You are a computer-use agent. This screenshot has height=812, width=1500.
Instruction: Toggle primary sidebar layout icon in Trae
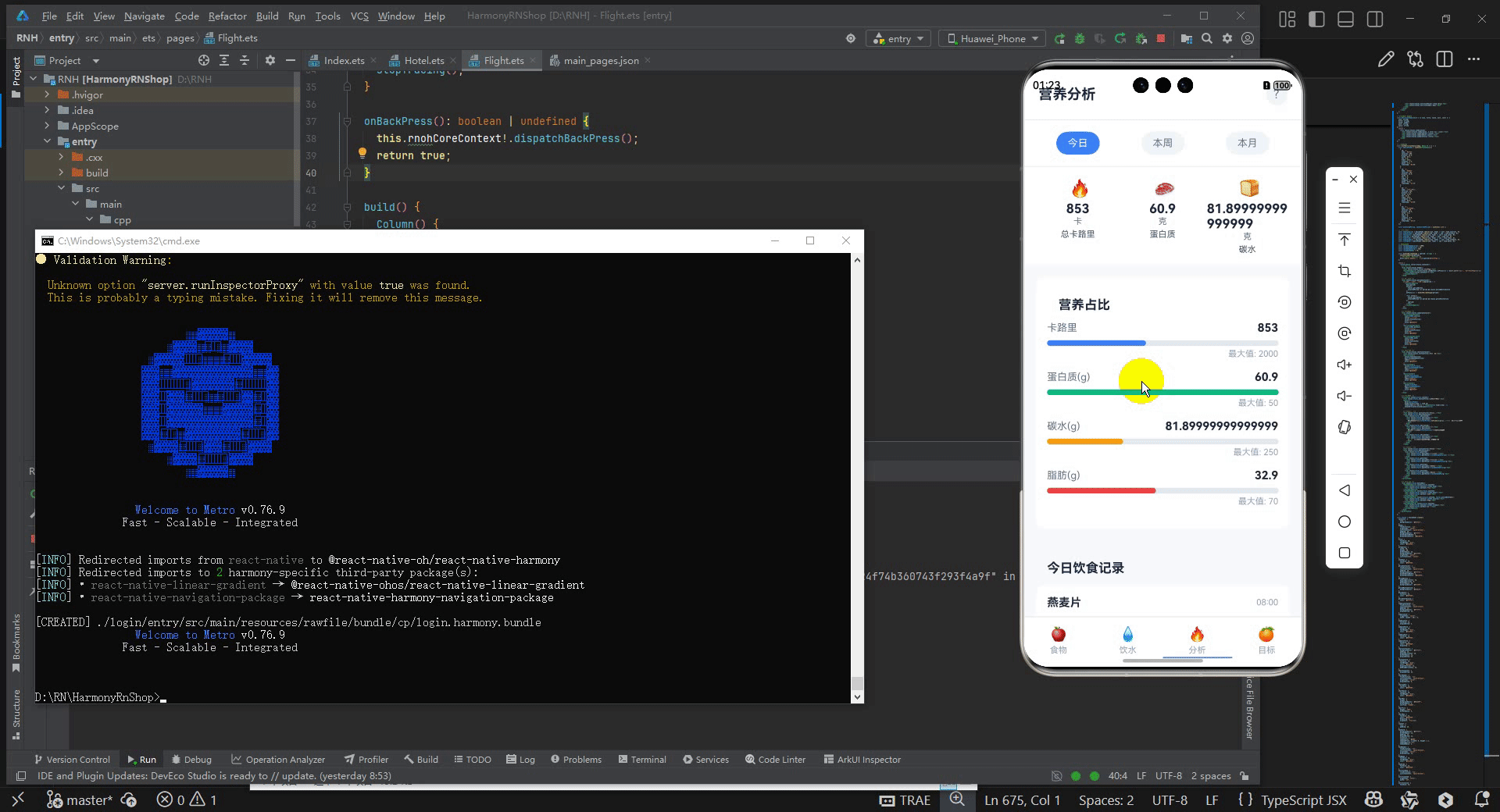click(x=1316, y=19)
